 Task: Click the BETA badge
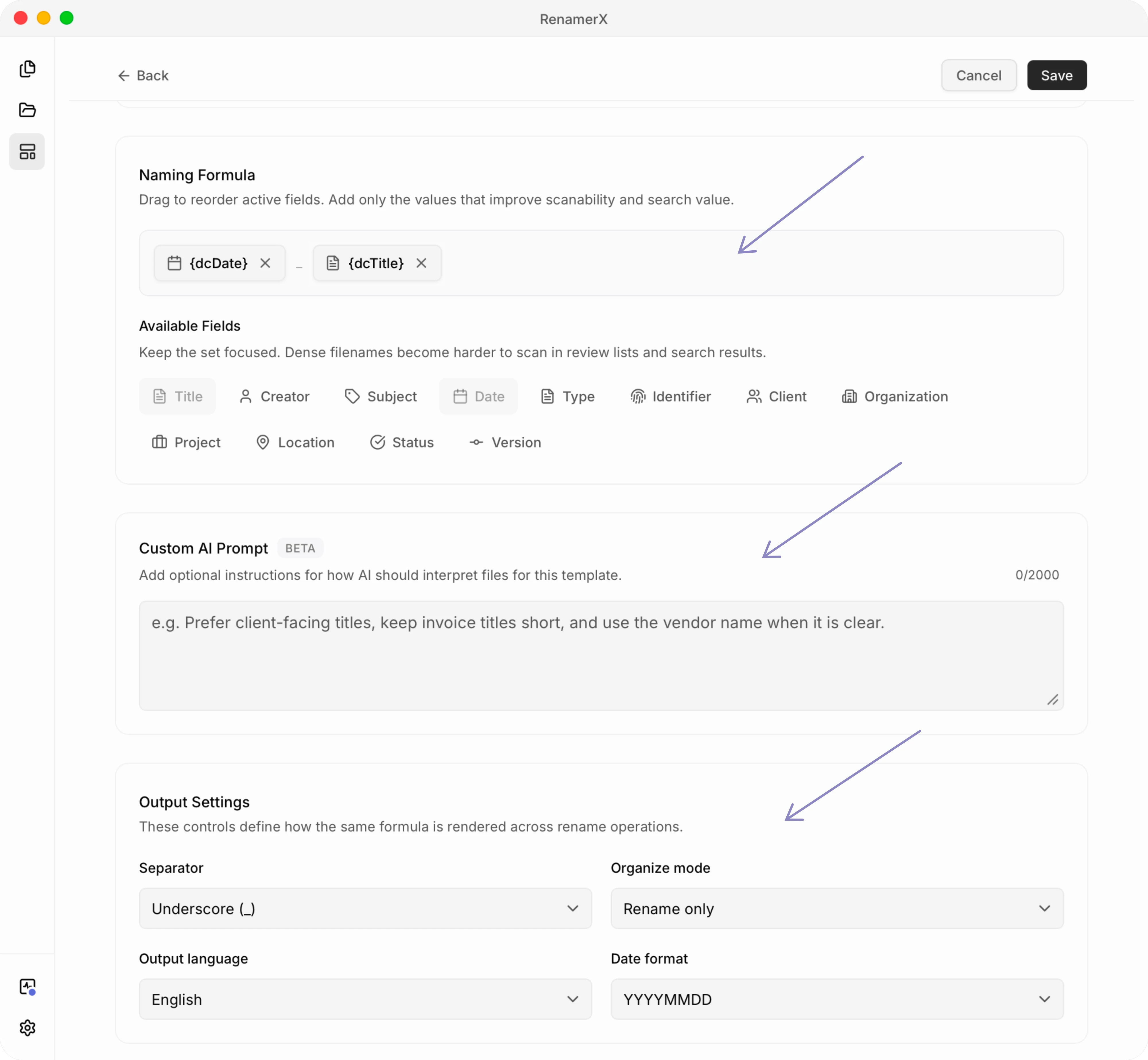(300, 548)
